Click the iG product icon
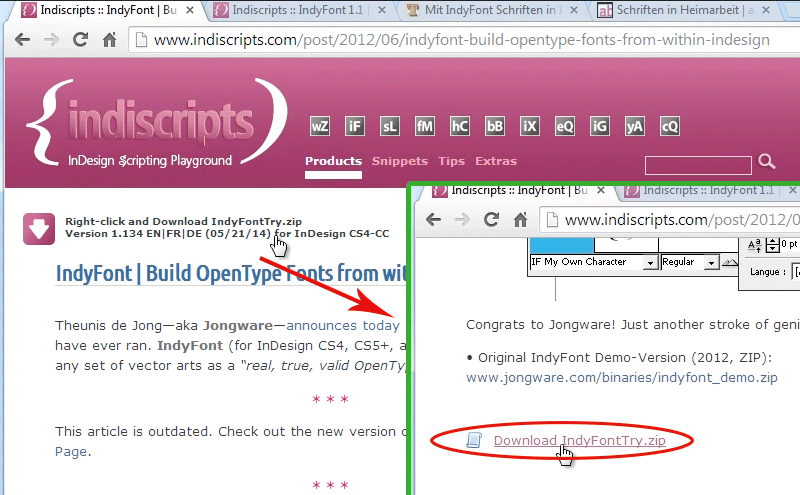 (x=599, y=126)
